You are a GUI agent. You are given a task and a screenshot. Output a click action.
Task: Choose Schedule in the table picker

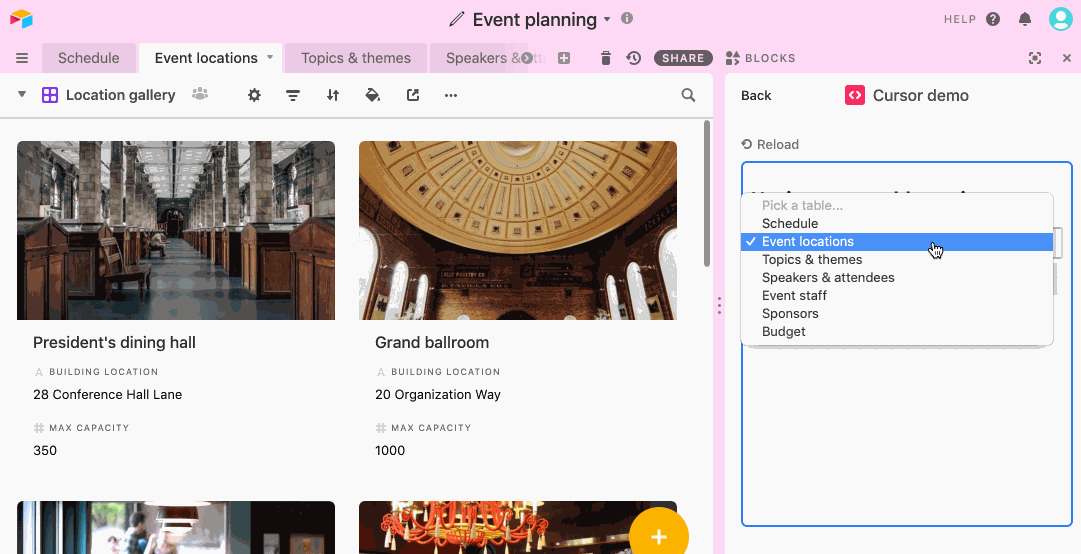click(897, 223)
